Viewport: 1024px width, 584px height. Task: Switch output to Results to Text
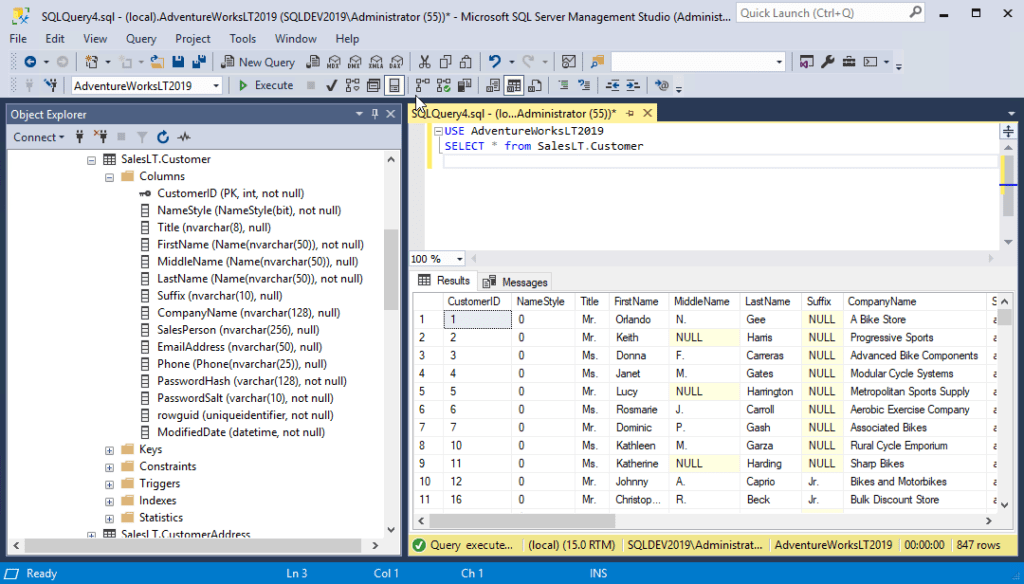coord(493,86)
